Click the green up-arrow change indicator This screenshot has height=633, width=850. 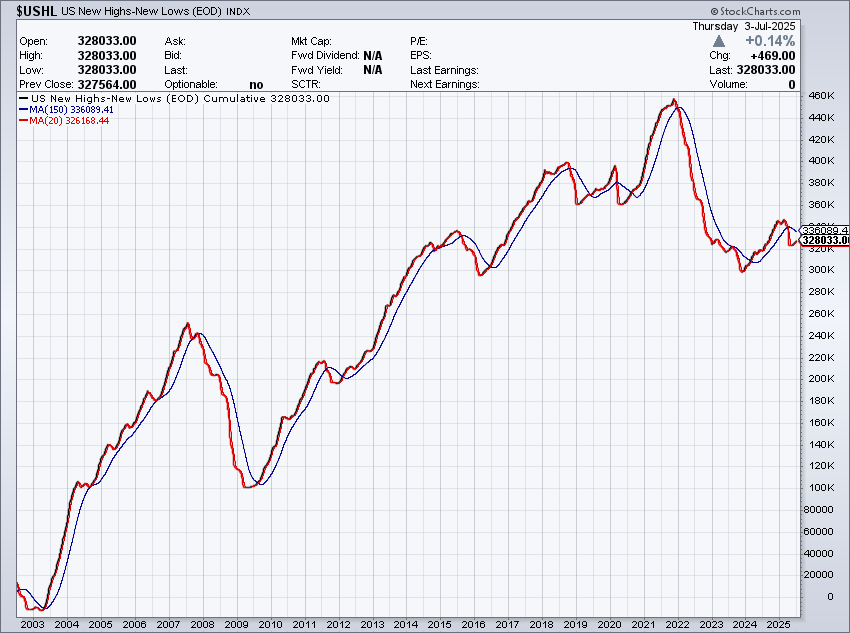(x=719, y=43)
